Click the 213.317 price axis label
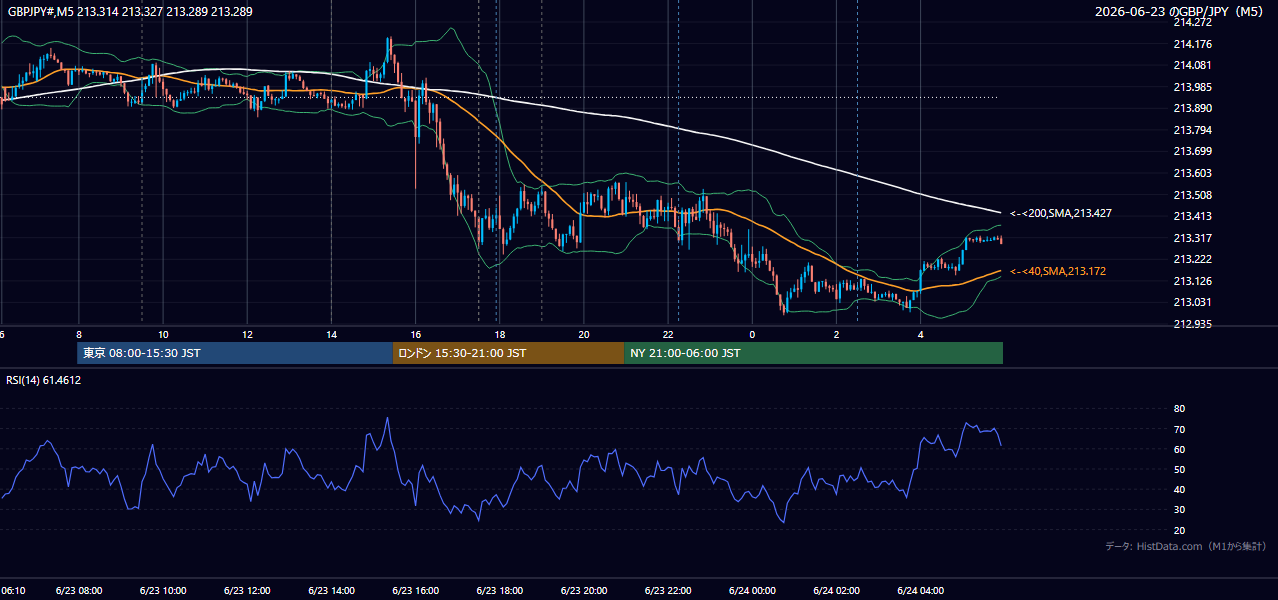Viewport: 1278px width, 600px height. (x=1192, y=238)
